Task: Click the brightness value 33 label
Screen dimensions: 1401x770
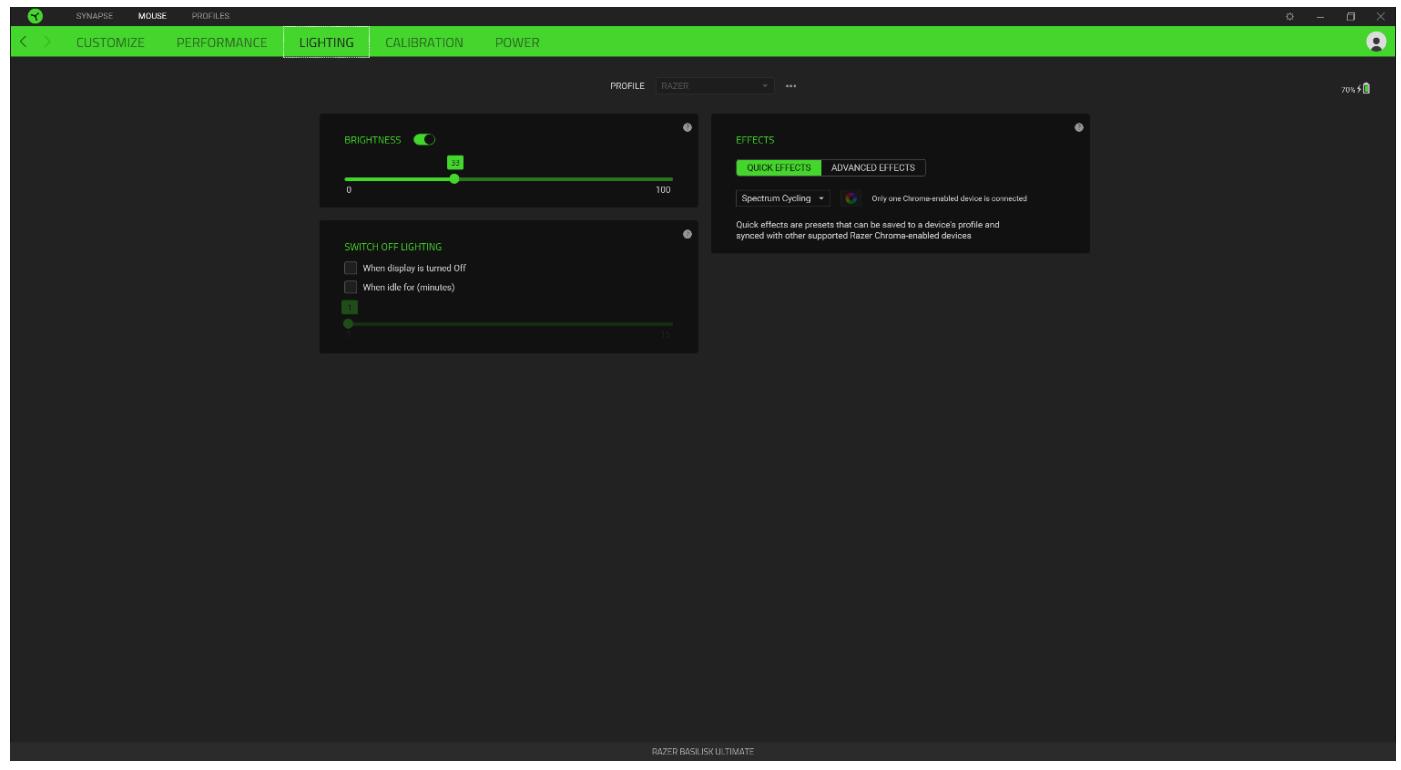Action: (x=455, y=162)
